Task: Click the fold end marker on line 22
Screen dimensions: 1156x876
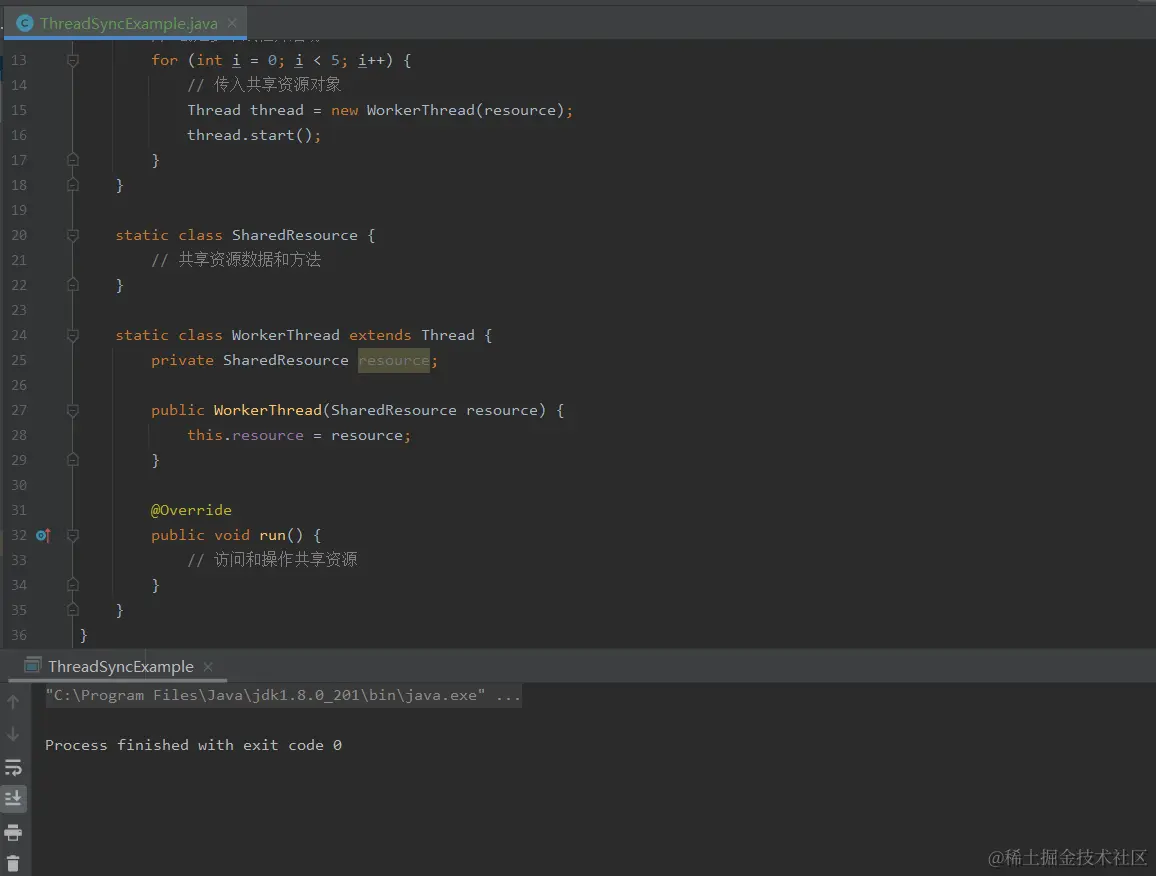Action: pos(73,285)
